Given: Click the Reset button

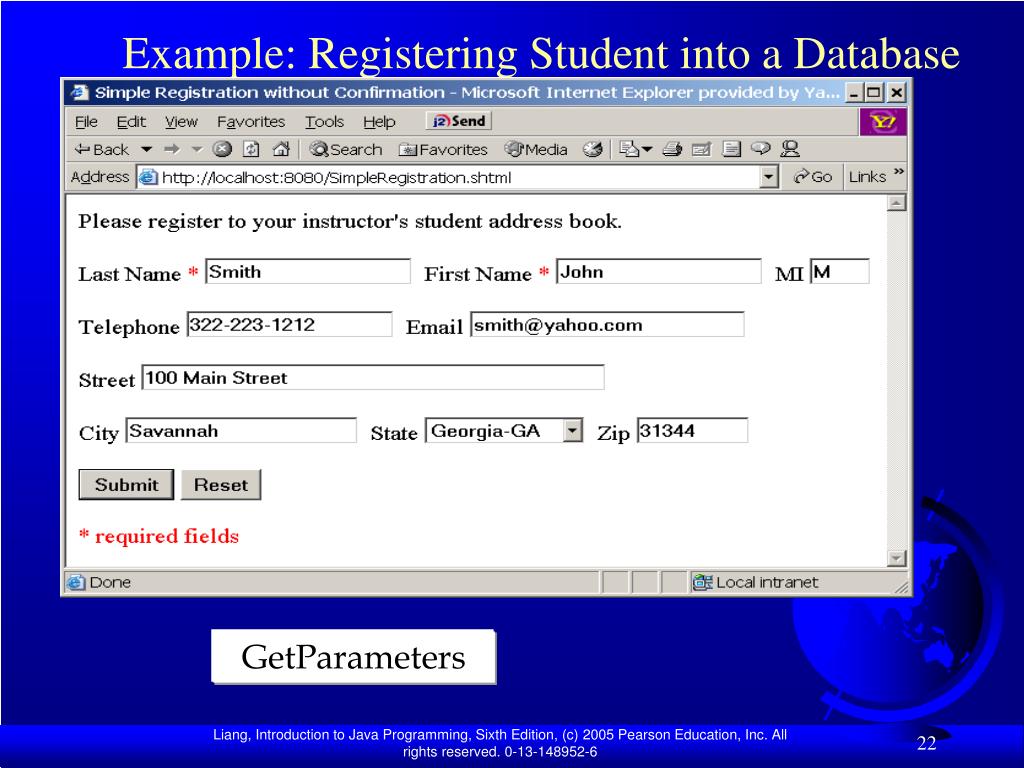Looking at the screenshot, I should tap(220, 484).
